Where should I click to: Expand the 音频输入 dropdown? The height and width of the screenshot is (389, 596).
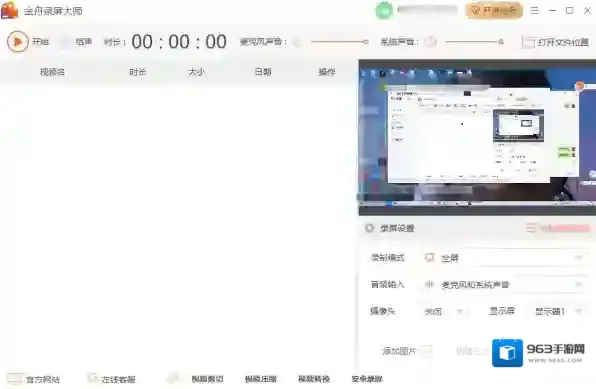(504, 284)
